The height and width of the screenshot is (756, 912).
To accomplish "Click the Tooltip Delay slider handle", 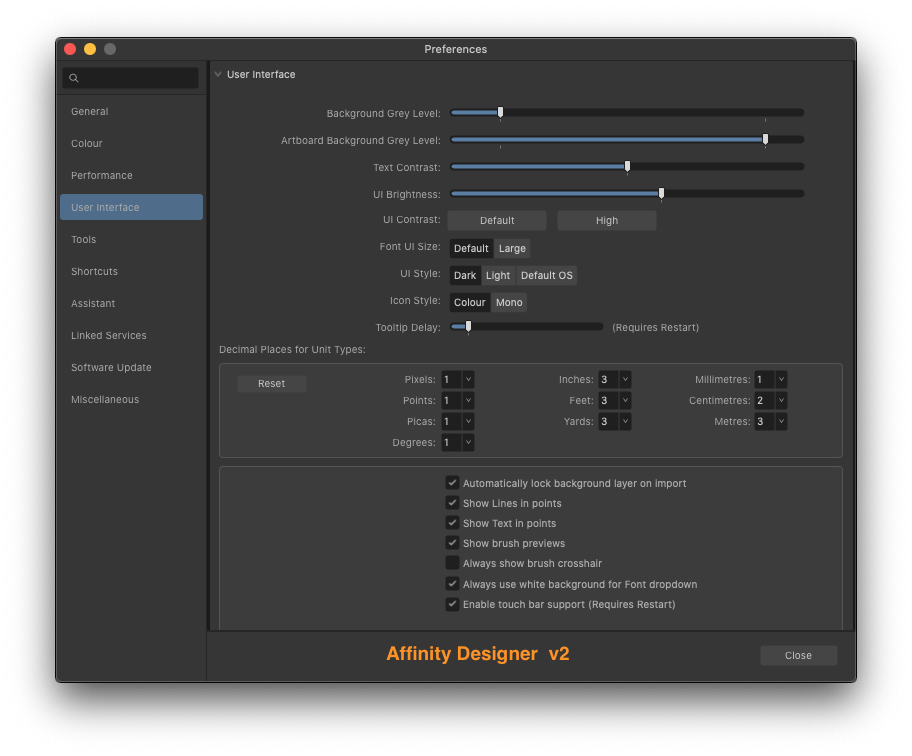I will [468, 327].
